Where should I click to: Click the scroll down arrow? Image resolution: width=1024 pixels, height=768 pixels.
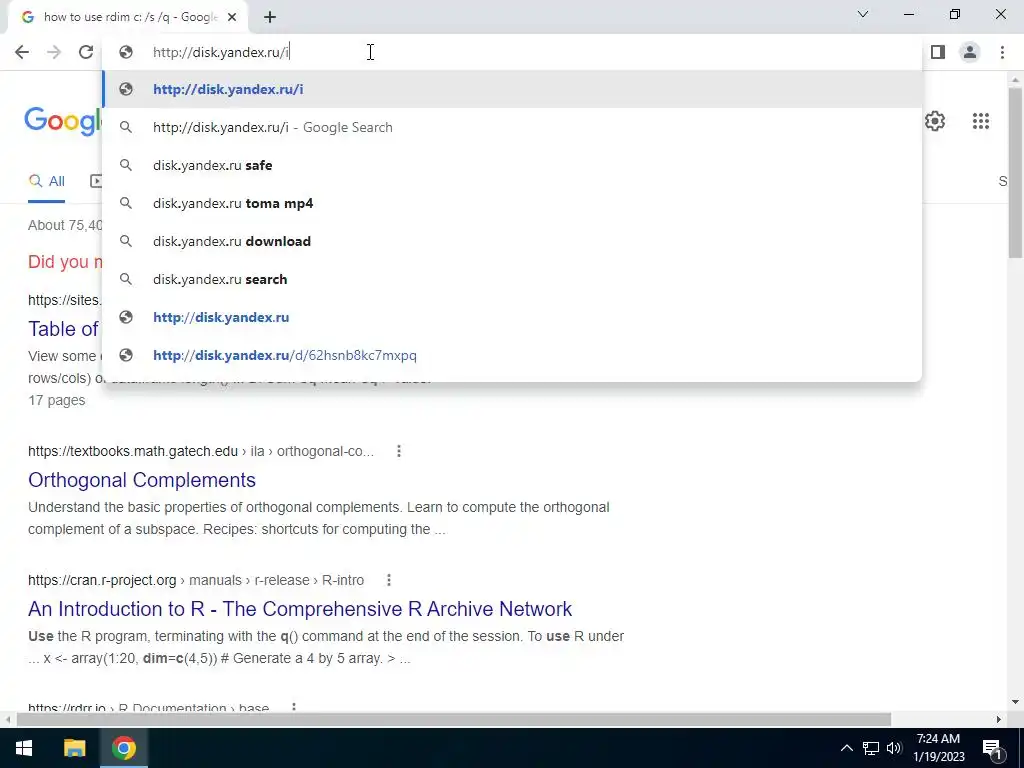tap(1015, 703)
